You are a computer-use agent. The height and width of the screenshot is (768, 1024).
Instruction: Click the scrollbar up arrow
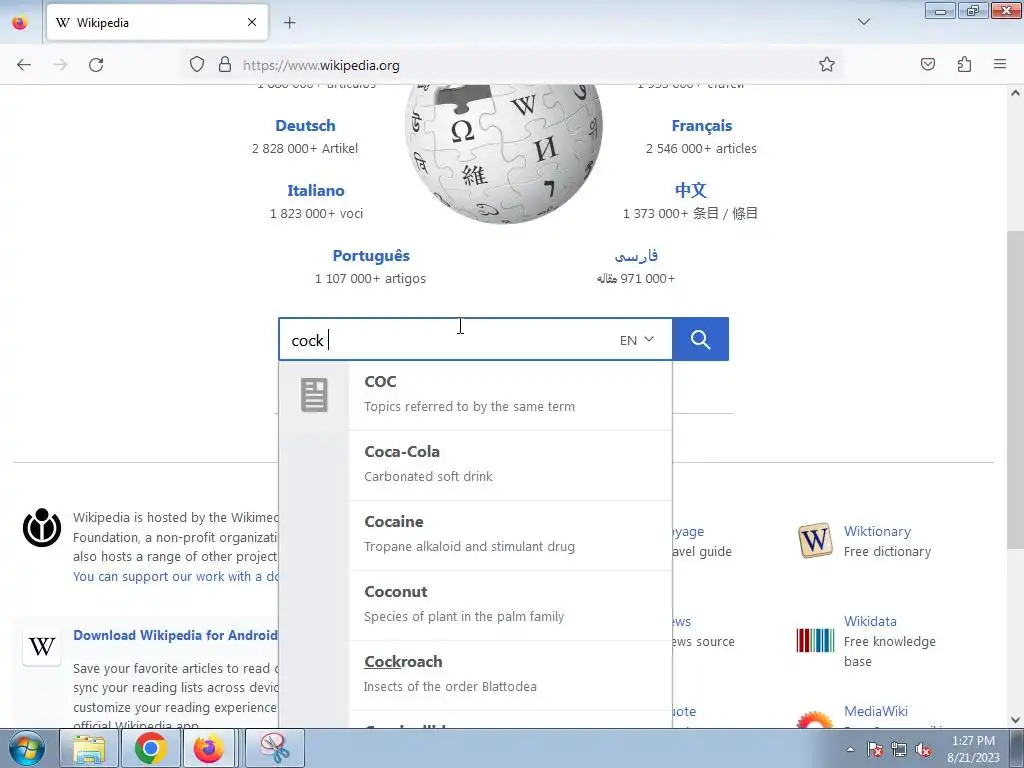(1015, 93)
